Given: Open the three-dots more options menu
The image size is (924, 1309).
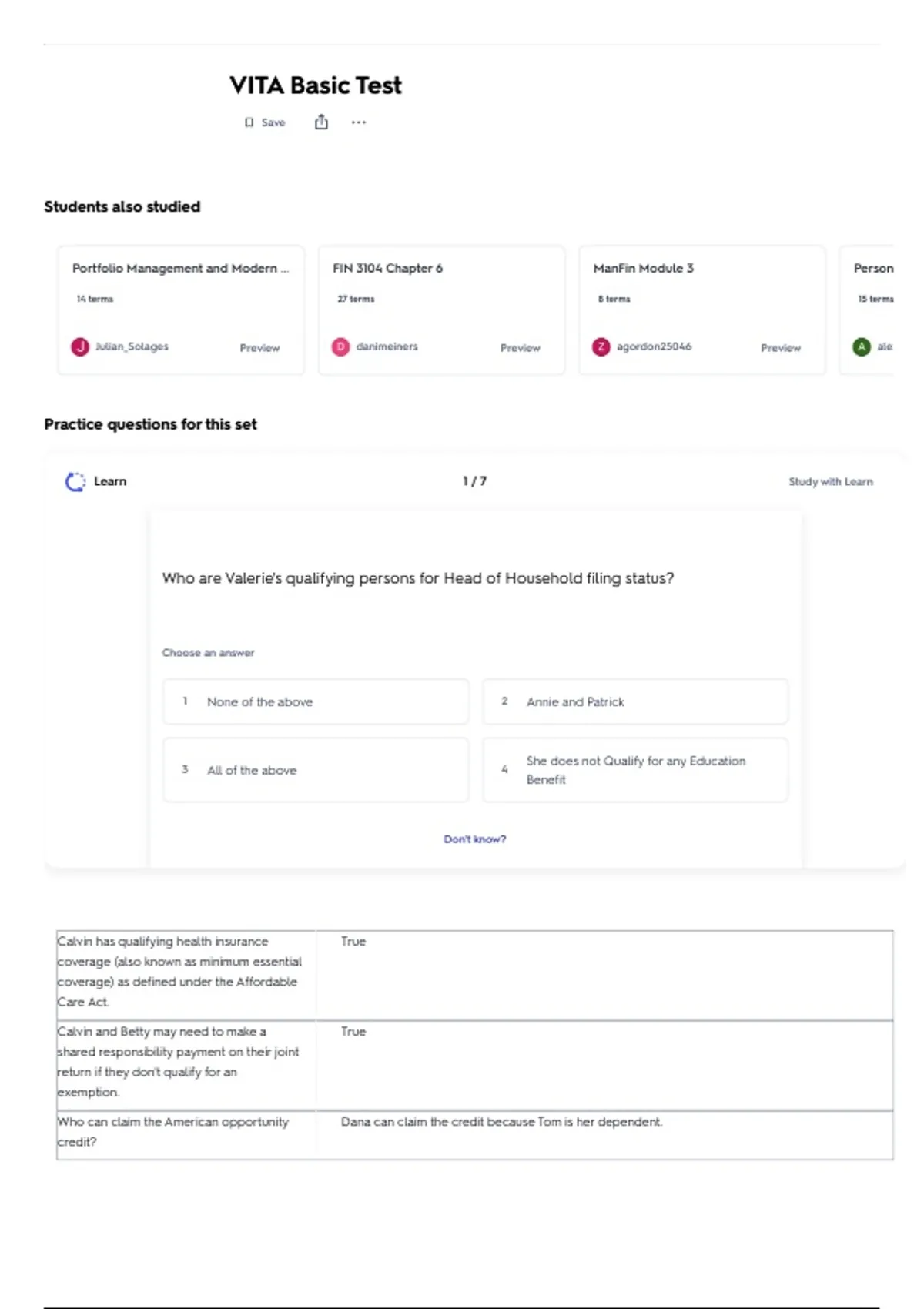Looking at the screenshot, I should [x=359, y=122].
